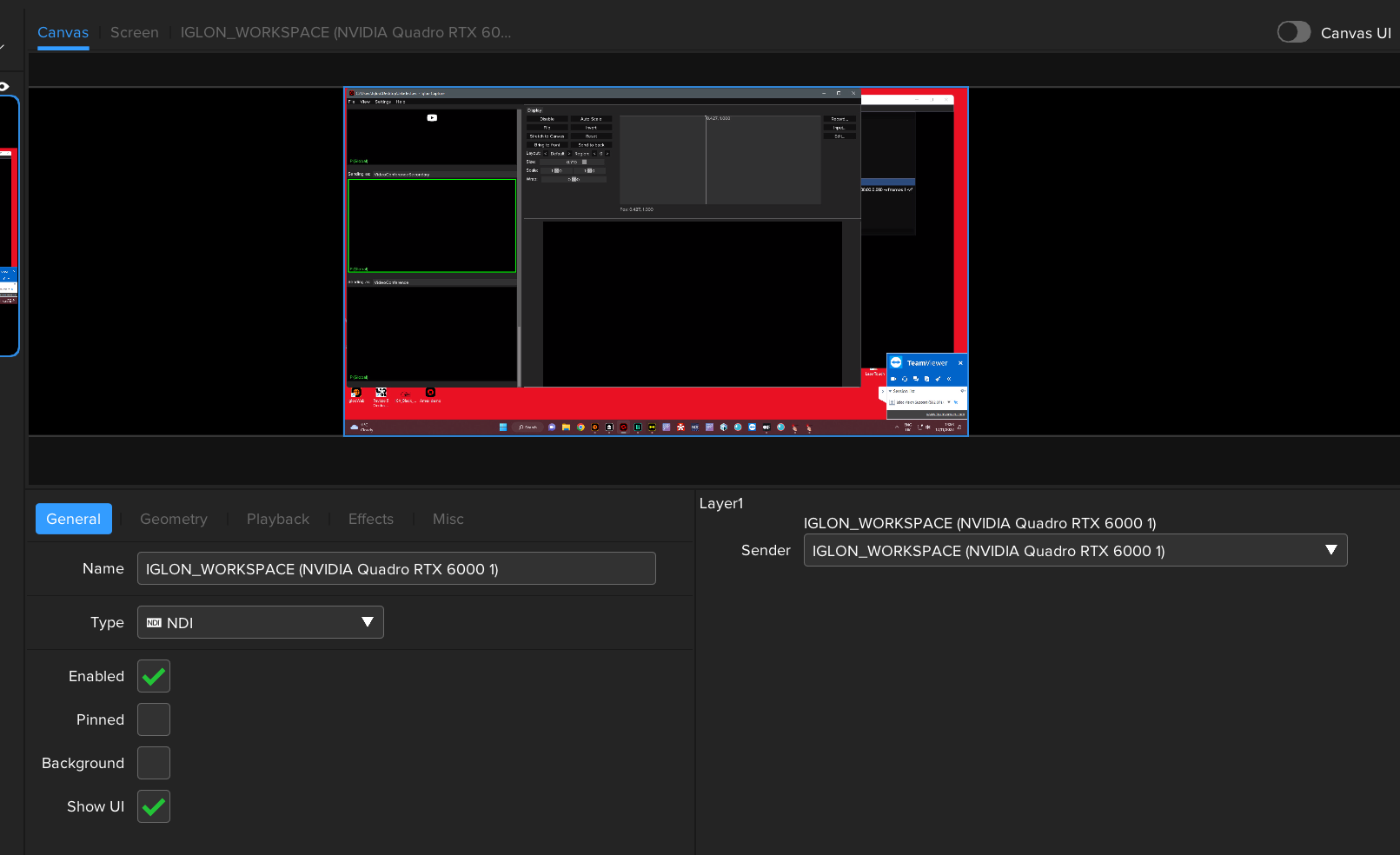The image size is (1400, 855).
Task: Go to the Screen breadcrumb
Action: pos(135,32)
